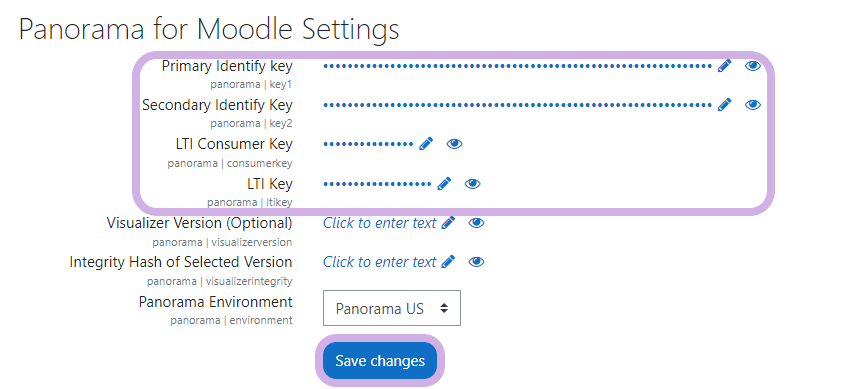Viewport: 854px width, 389px height.
Task: Toggle eye icon for Visualizer Version
Action: (477, 223)
